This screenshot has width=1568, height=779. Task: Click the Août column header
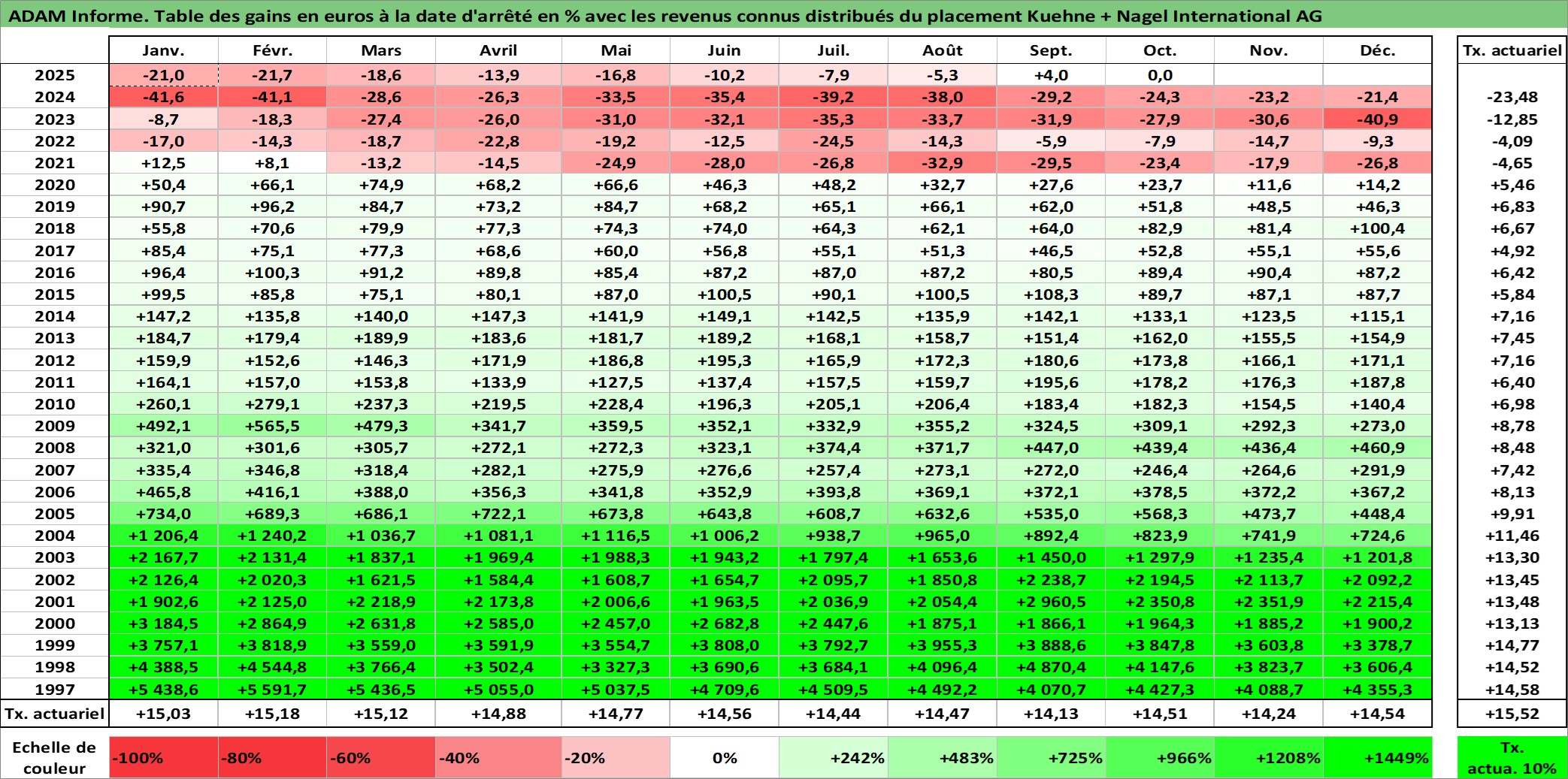(x=943, y=50)
